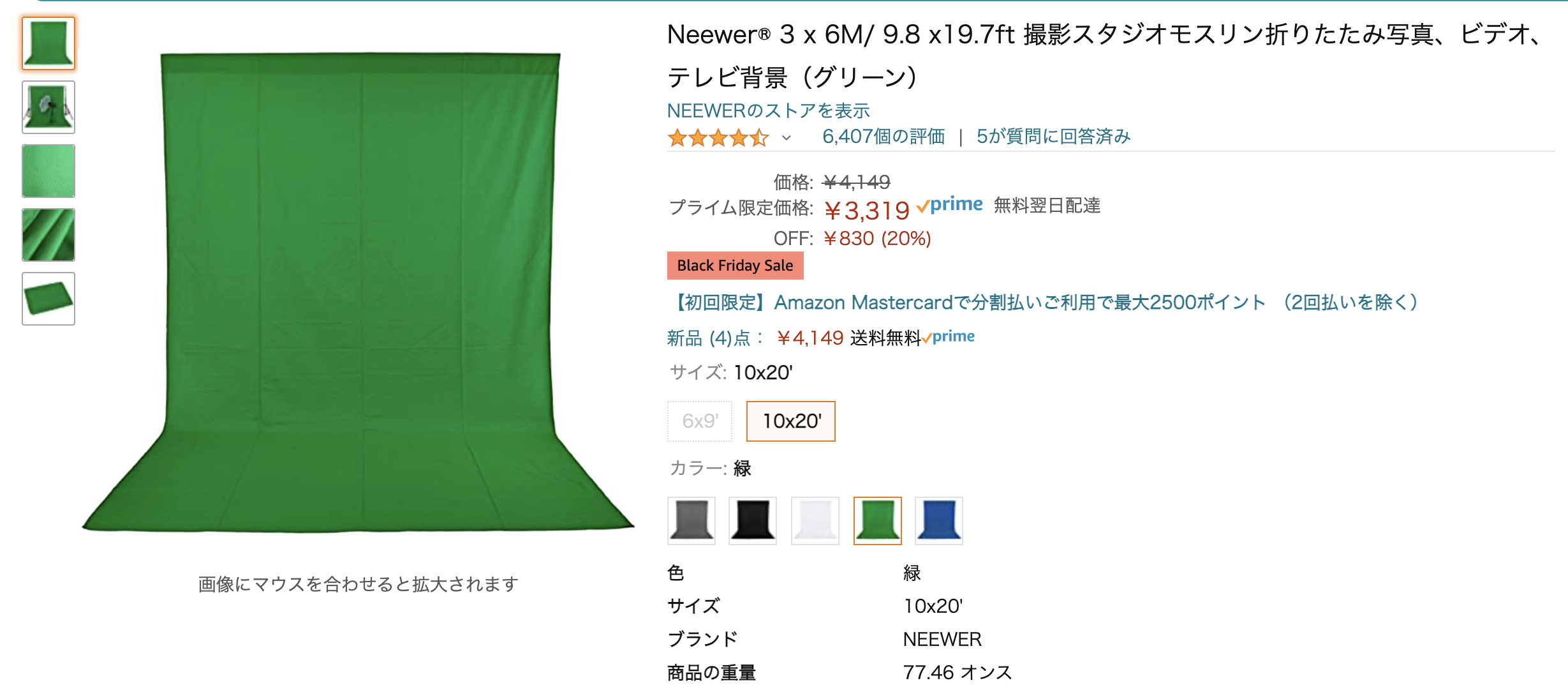The height and width of the screenshot is (692, 1568).
Task: Expand the rating breakdown chevron
Action: point(787,138)
